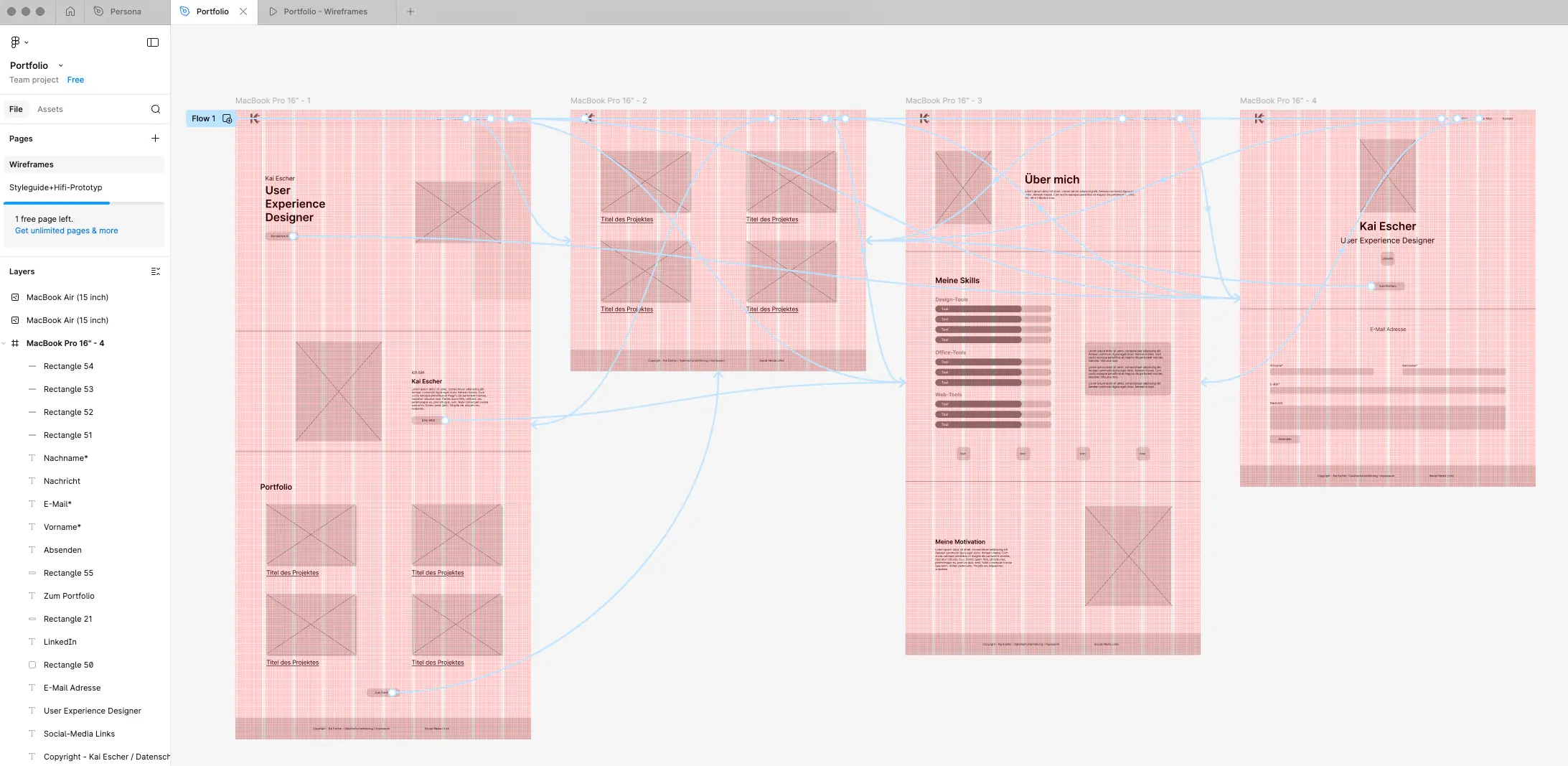Open the chevron beside the Figma logo
1568x766 pixels.
(x=27, y=42)
